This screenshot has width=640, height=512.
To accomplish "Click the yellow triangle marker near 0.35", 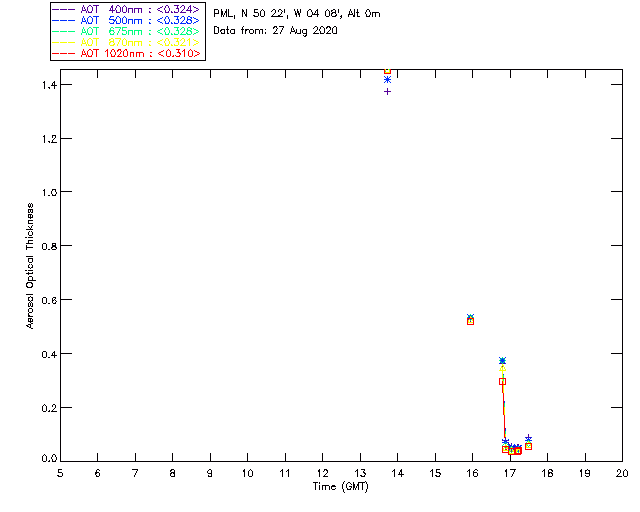I will click(x=502, y=368).
